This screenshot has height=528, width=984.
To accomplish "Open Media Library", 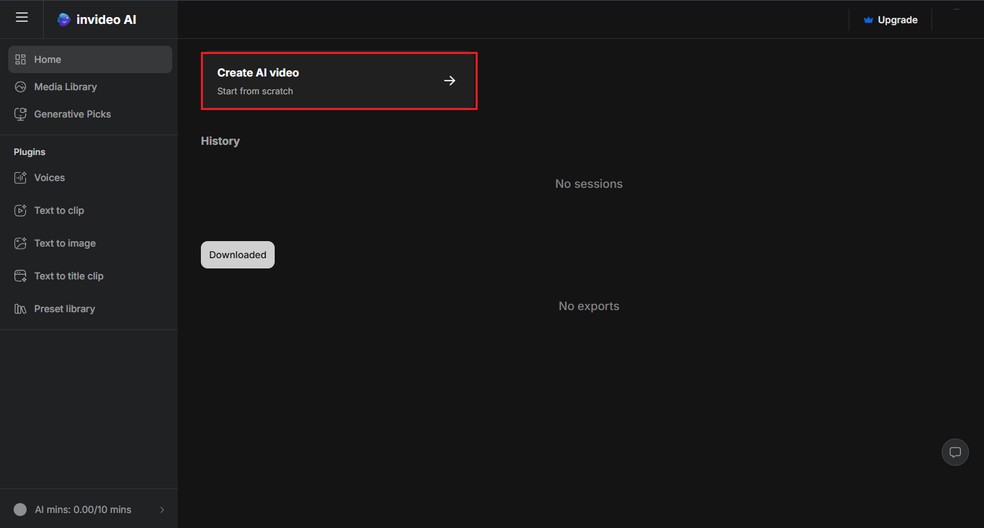I will pos(90,87).
